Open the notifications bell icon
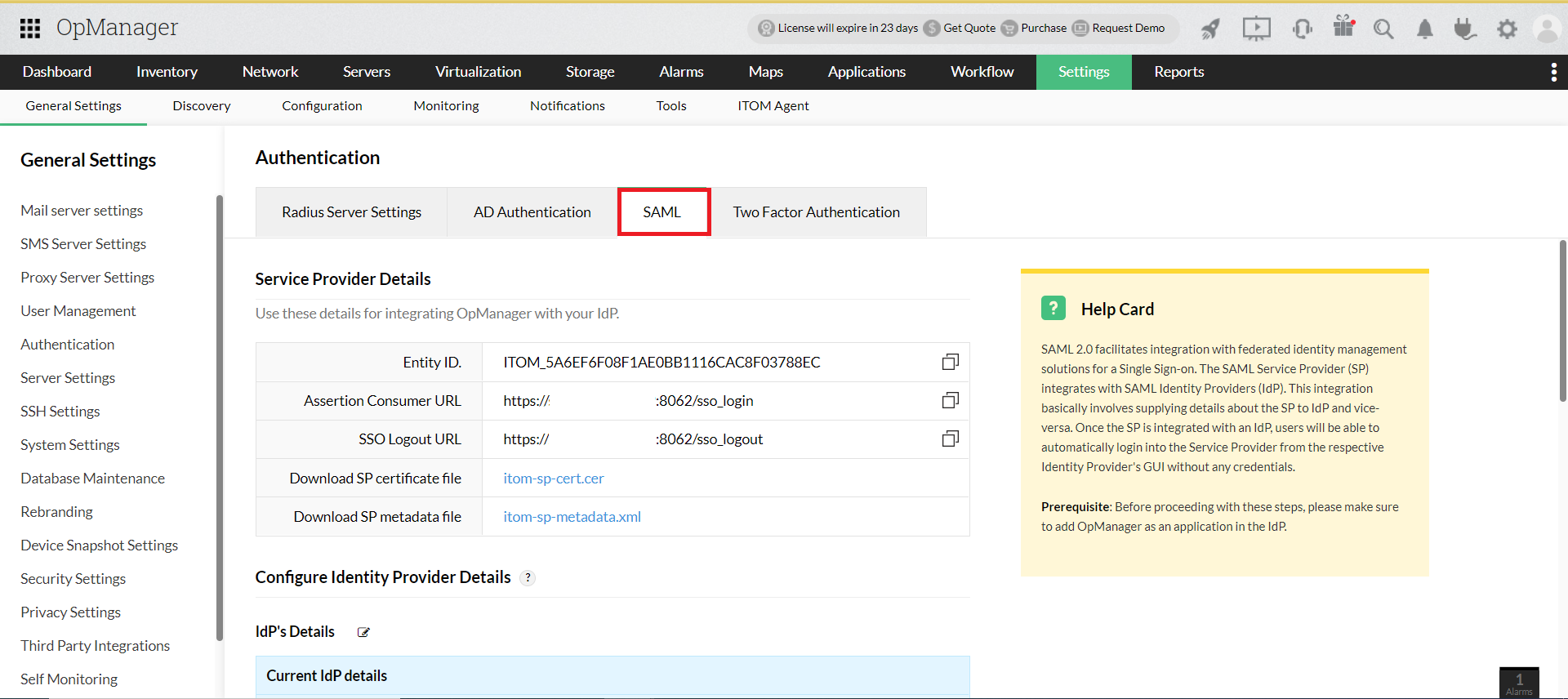Screen dimensions: 1568x699 [1425, 29]
